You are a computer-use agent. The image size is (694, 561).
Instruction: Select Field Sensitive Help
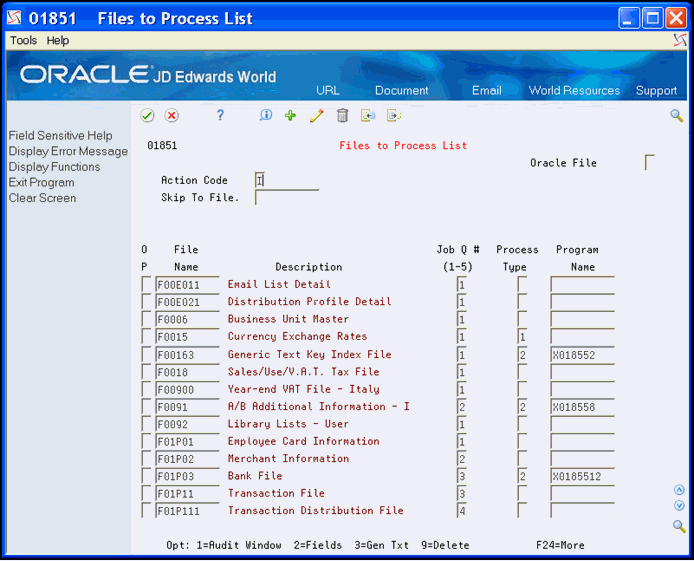[x=61, y=135]
